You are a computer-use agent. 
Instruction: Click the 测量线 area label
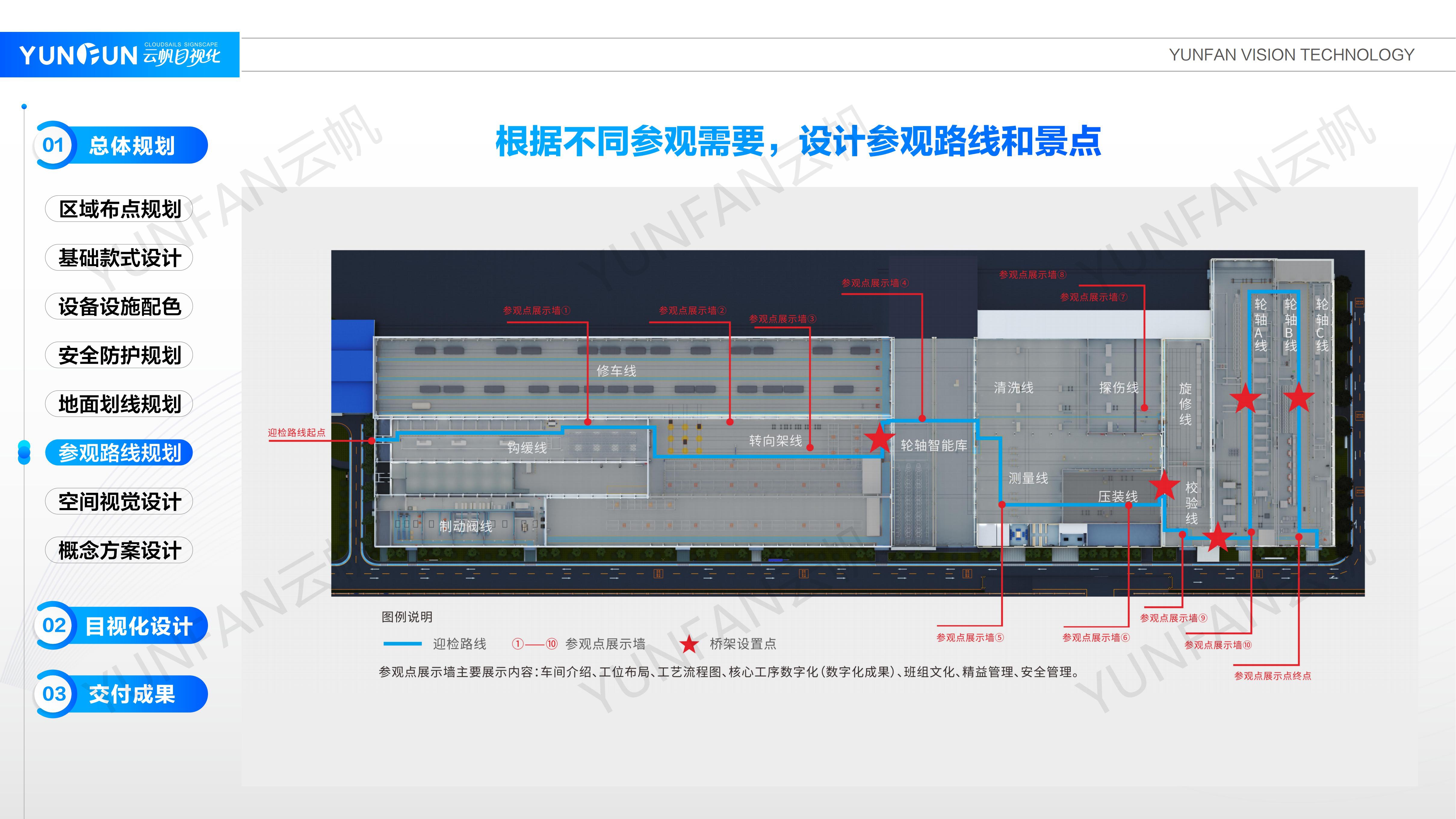tap(1028, 478)
